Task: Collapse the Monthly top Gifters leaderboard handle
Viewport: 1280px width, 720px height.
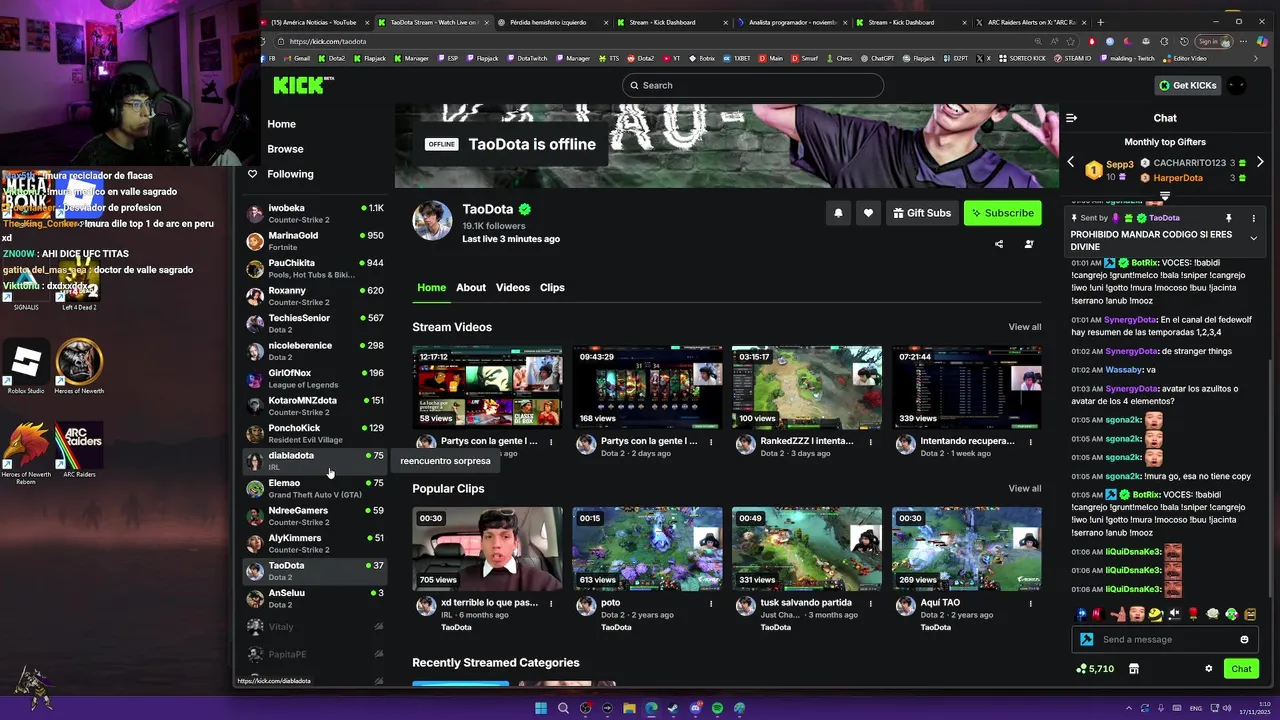Action: click(1165, 196)
